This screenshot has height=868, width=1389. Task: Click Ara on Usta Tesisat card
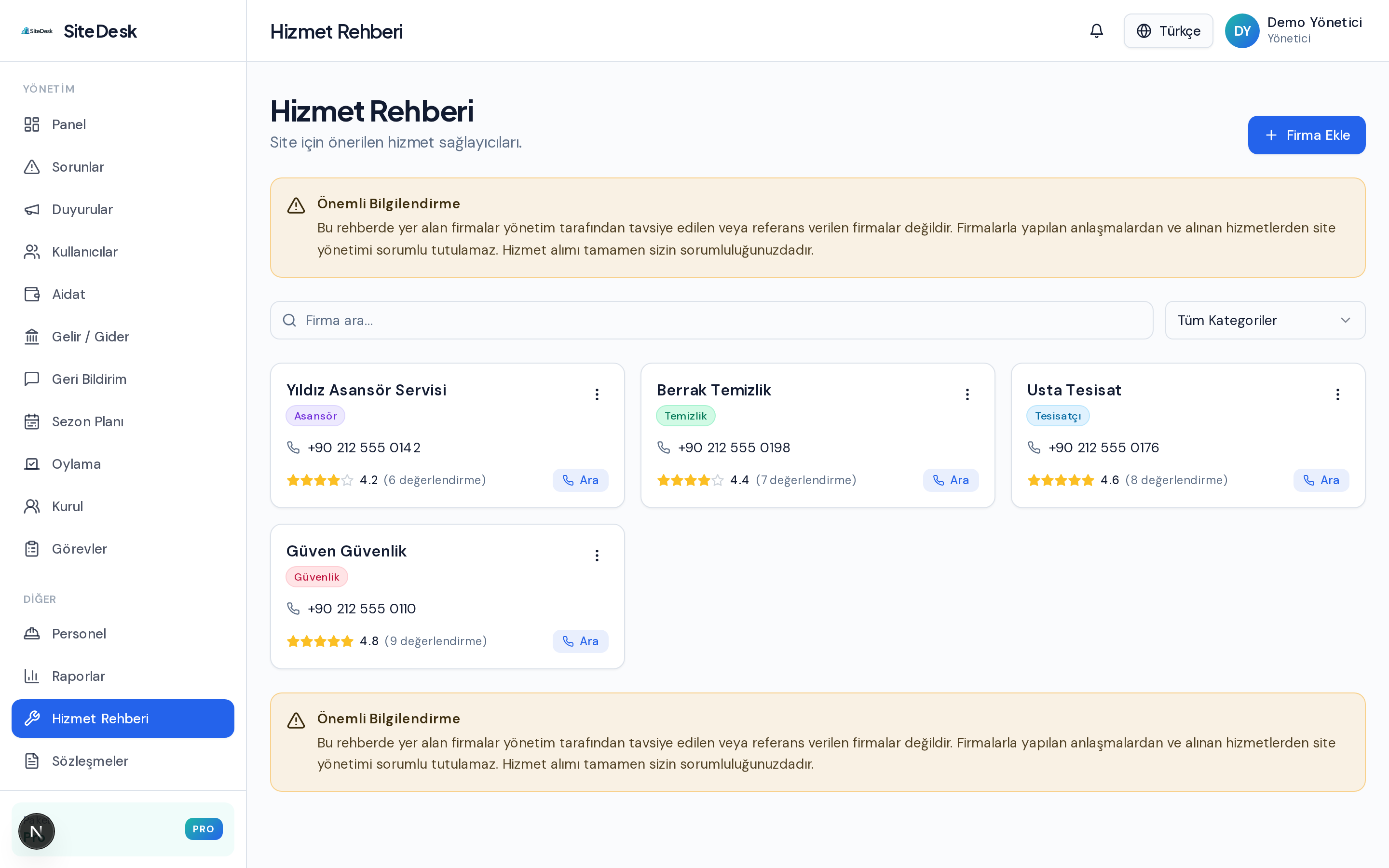click(x=1321, y=480)
